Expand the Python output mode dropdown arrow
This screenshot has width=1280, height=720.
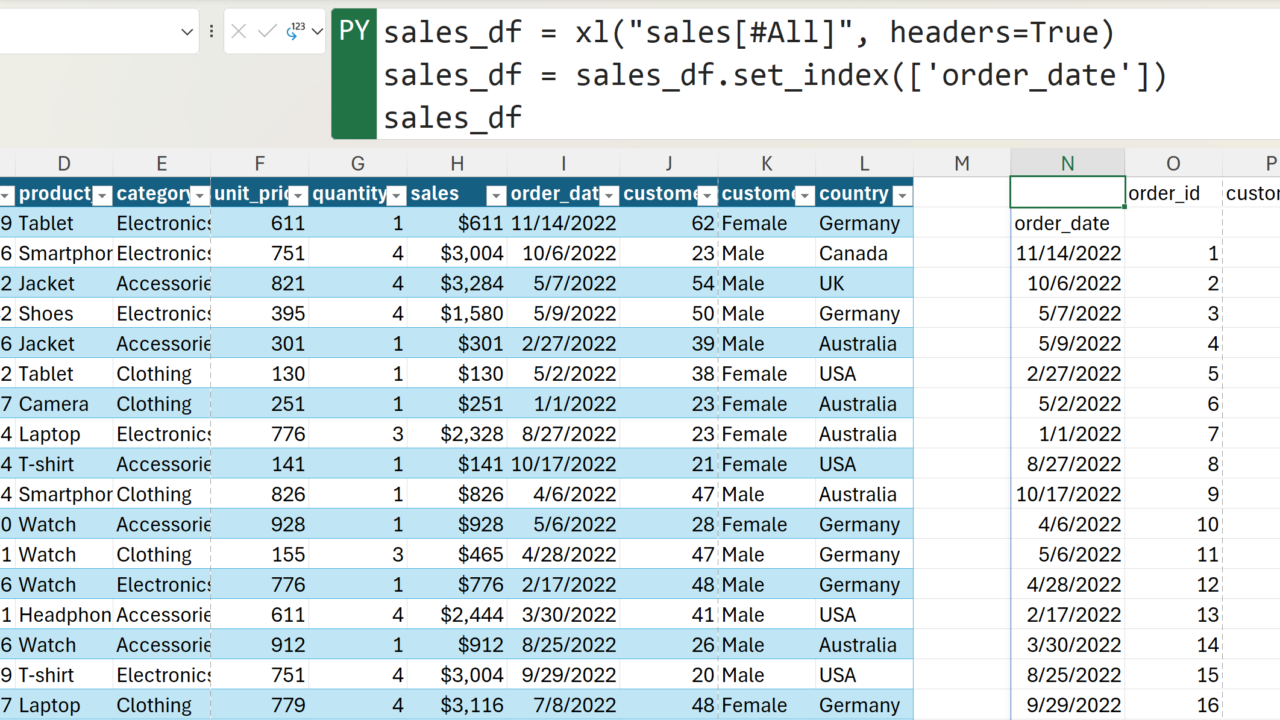(317, 32)
